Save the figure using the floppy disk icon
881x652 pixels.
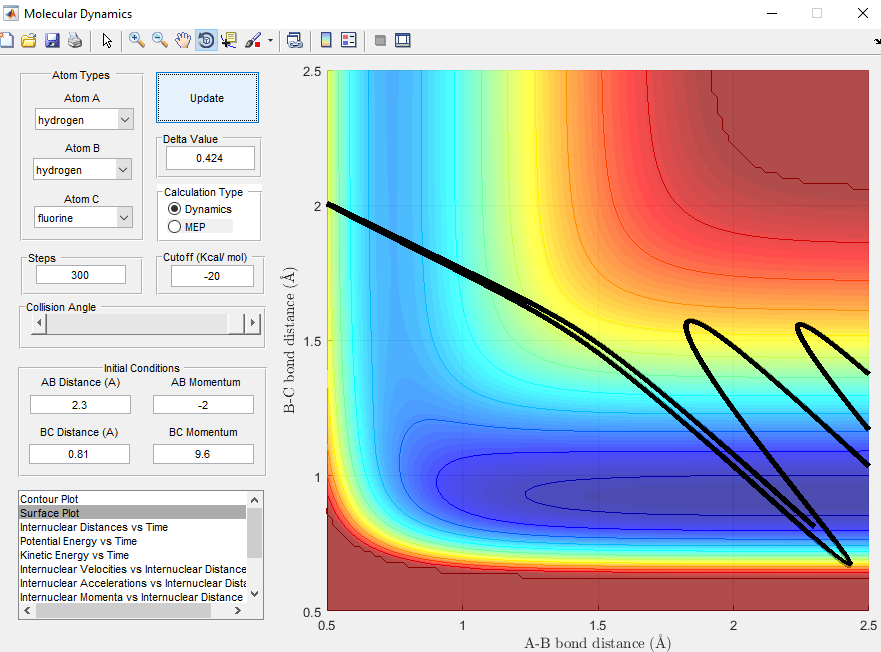(52, 41)
